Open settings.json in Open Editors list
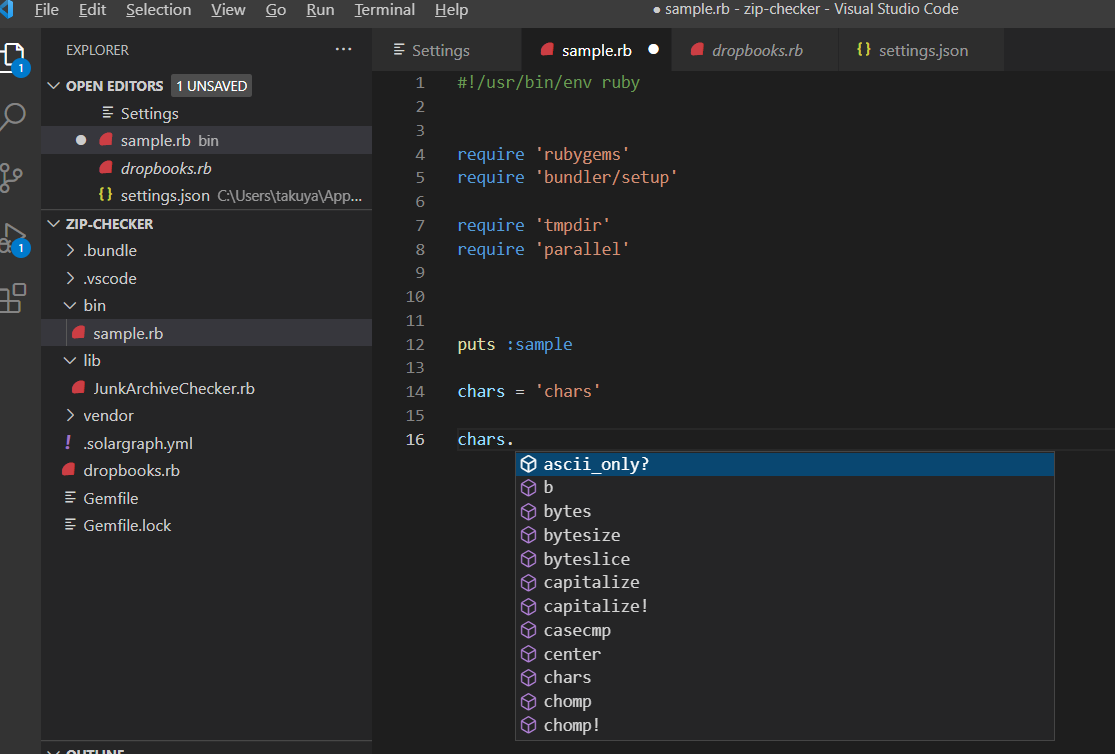Viewport: 1115px width, 754px height. tap(206, 196)
